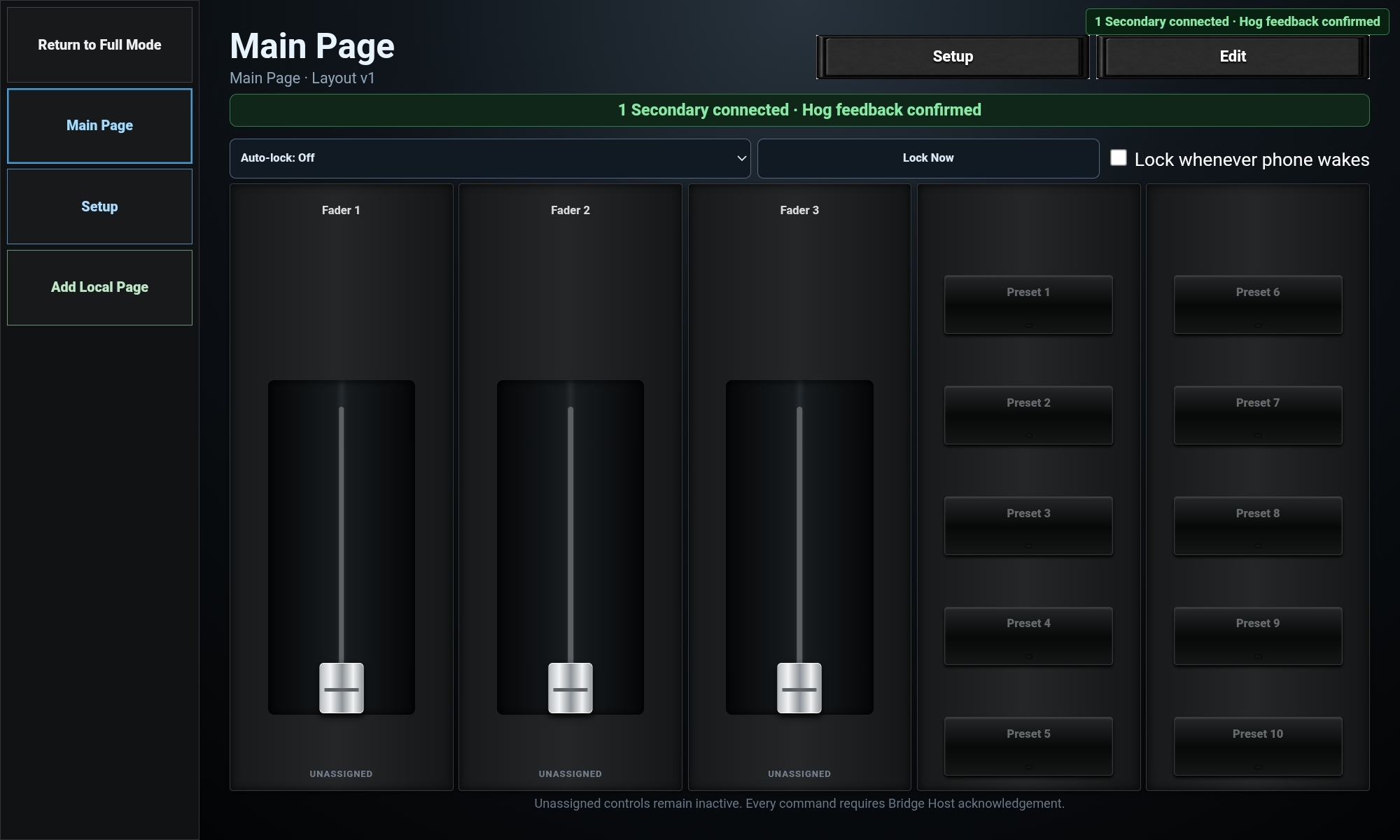Trigger Preset 3
The image size is (1400, 840).
[x=1028, y=526]
